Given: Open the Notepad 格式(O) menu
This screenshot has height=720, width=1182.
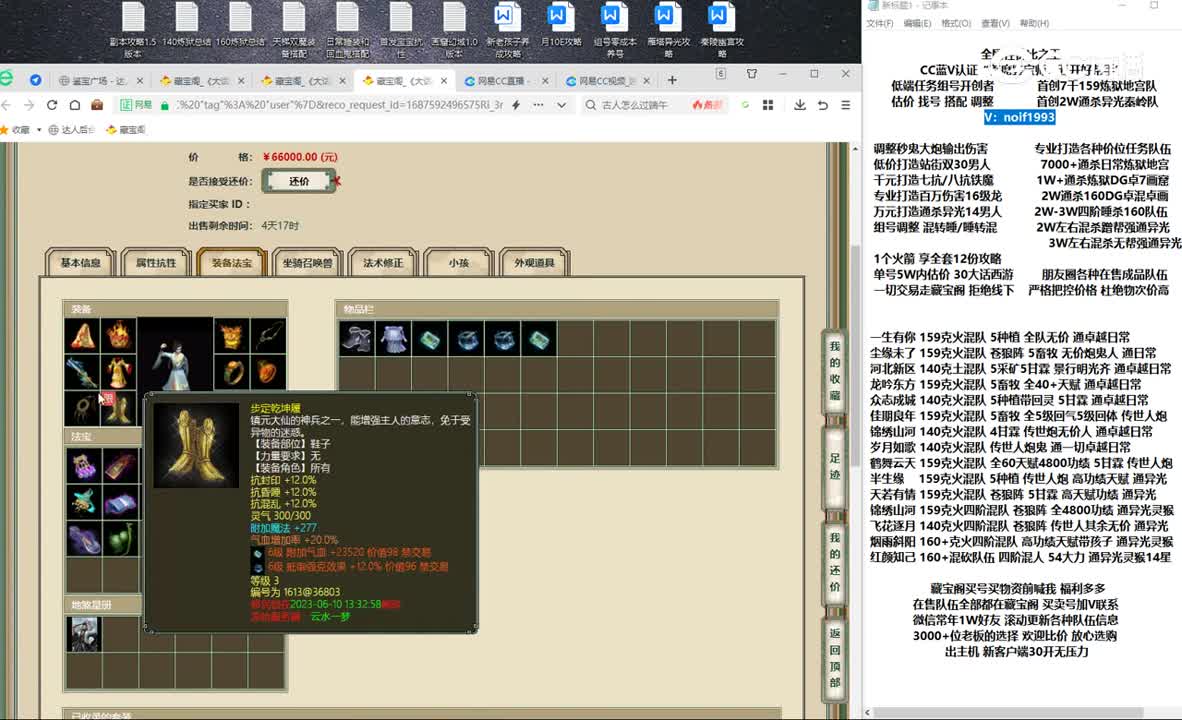Looking at the screenshot, I should [x=956, y=23].
